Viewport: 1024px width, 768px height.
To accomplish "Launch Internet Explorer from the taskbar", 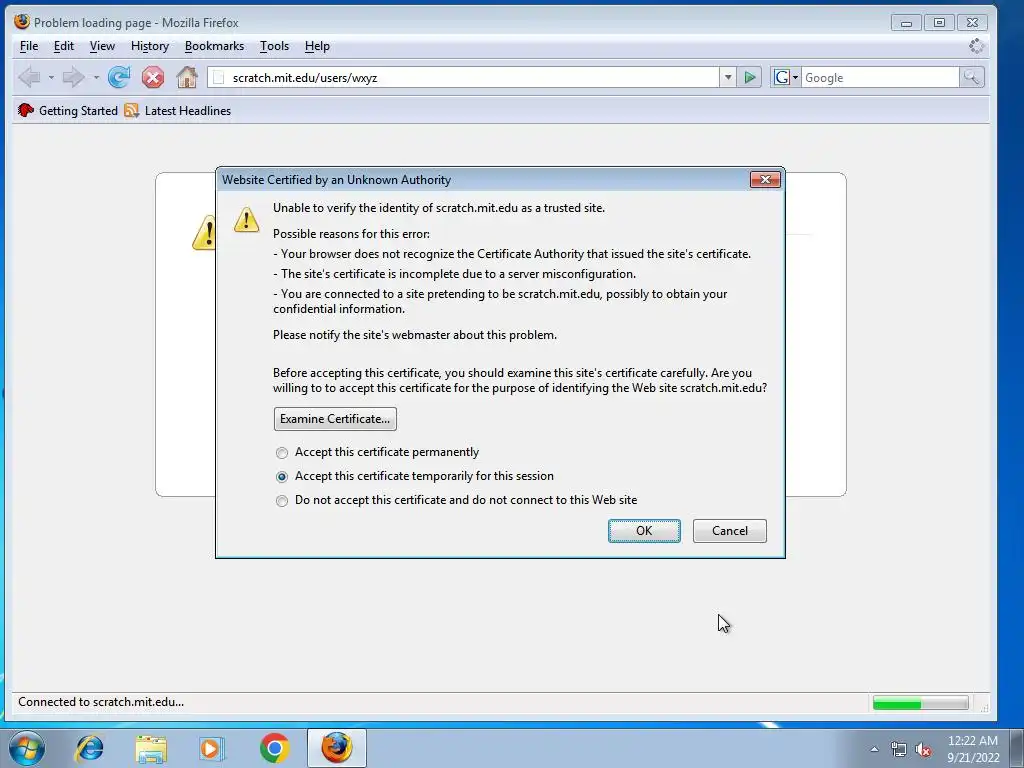I will pos(89,748).
